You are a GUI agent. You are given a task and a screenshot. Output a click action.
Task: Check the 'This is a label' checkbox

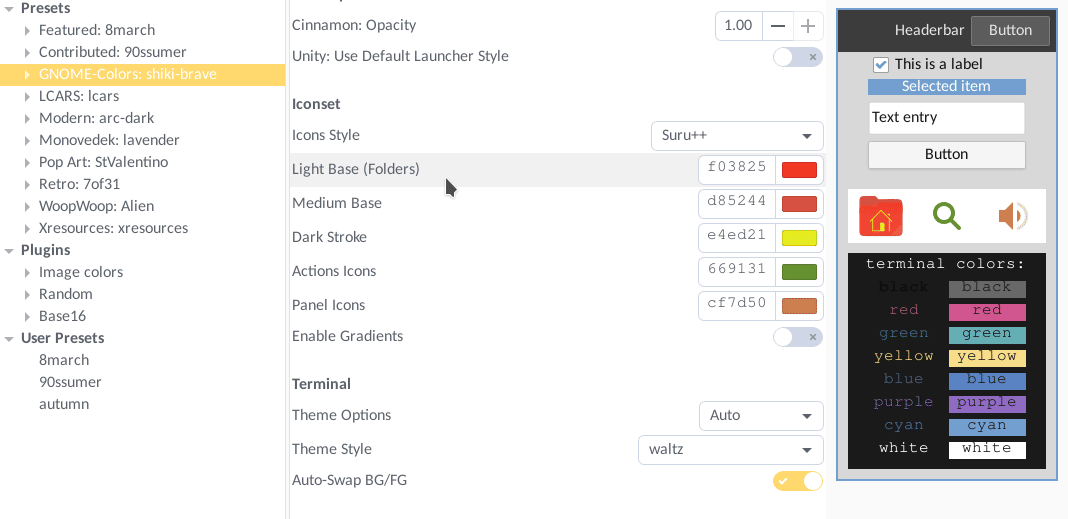pos(881,65)
